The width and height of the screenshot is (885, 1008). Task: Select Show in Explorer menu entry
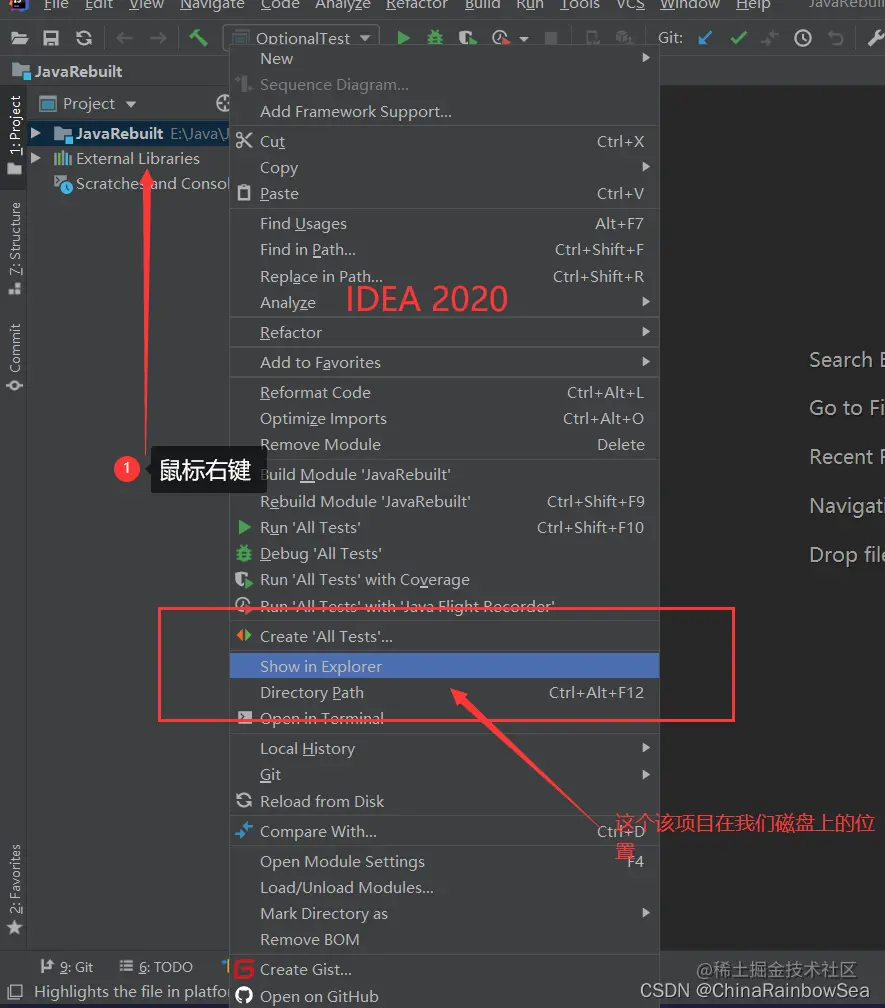point(444,667)
